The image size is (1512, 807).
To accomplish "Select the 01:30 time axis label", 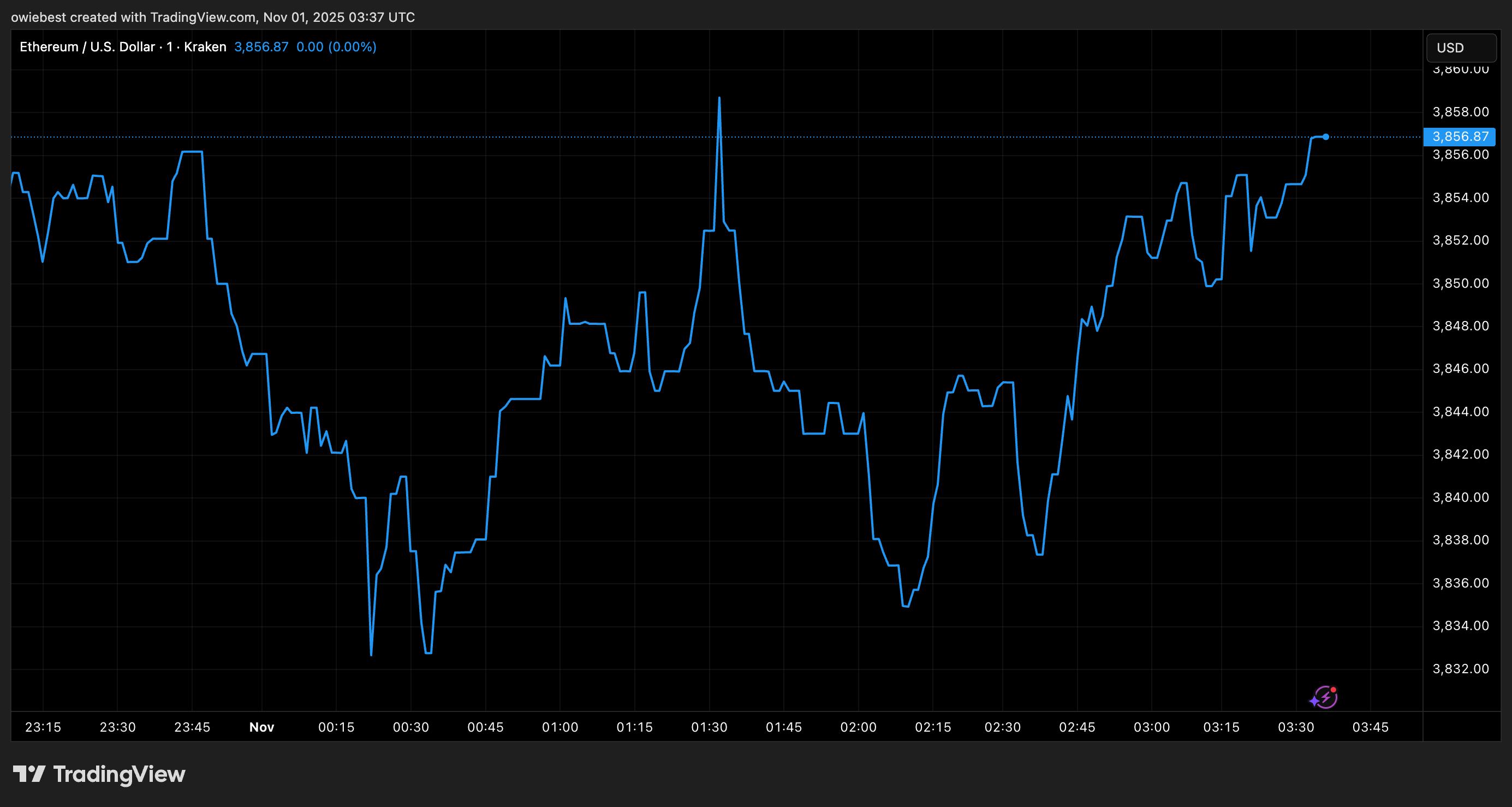I will 709,727.
